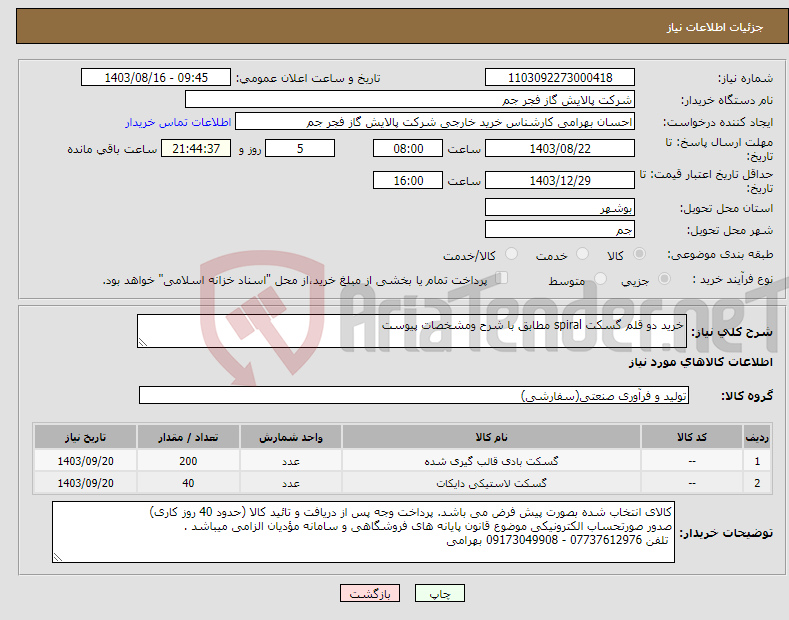The width and height of the screenshot is (789, 620).
Task: Click the quantity cell 40
Action: [x=188, y=483]
